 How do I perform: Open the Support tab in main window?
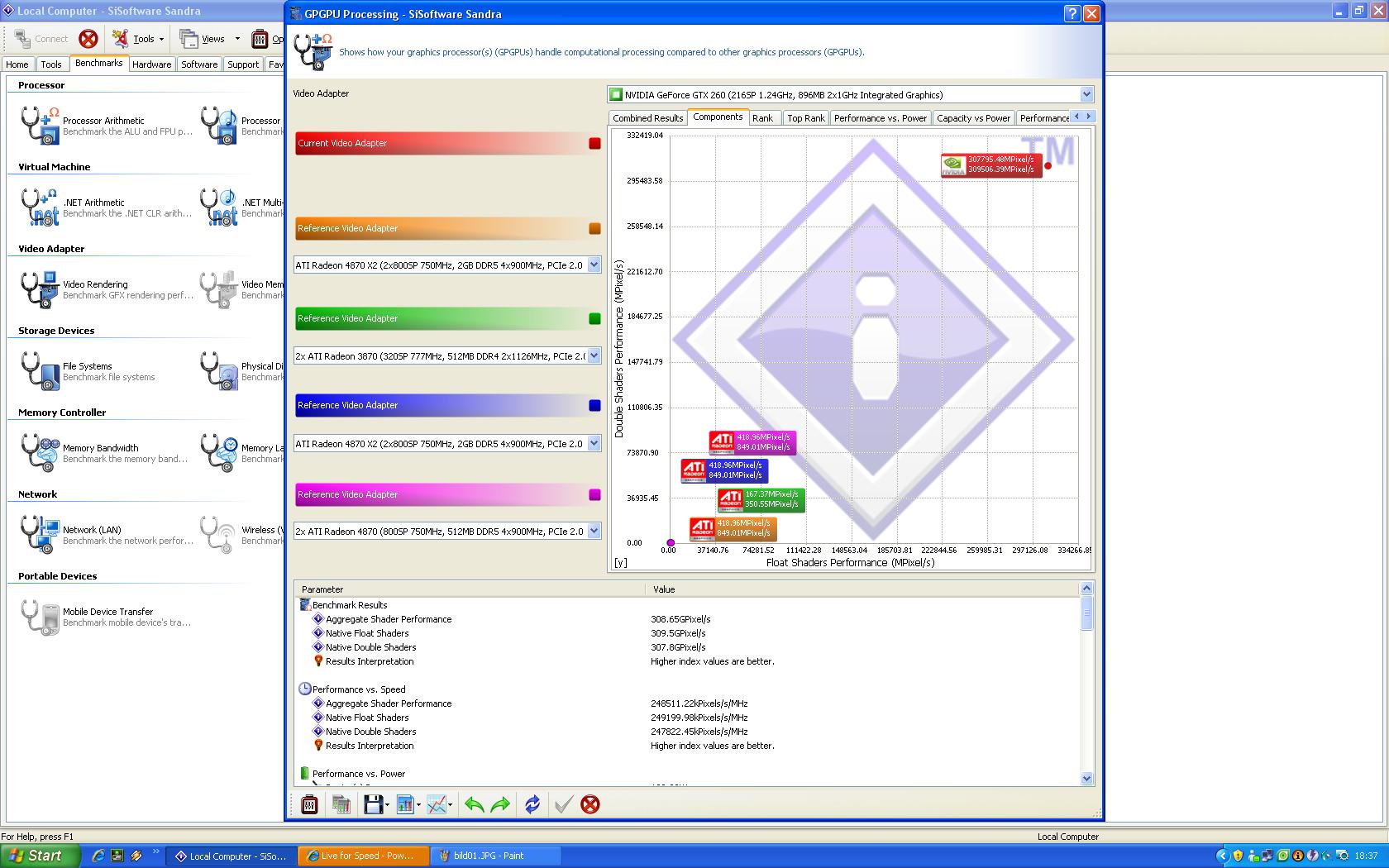click(x=243, y=64)
